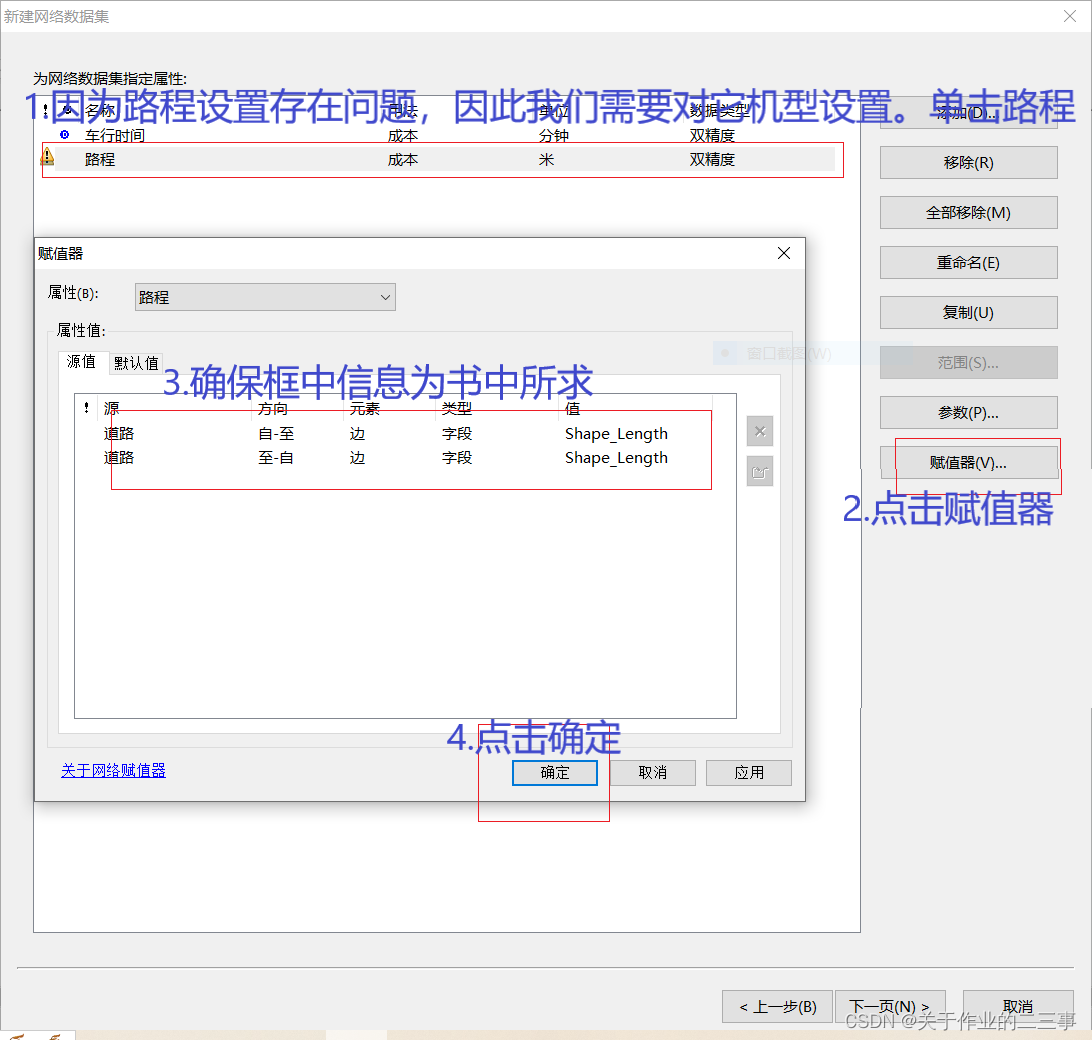This screenshot has height=1040, width=1092.
Task: Open parameters with the 参数(P) button
Action: tap(967, 412)
